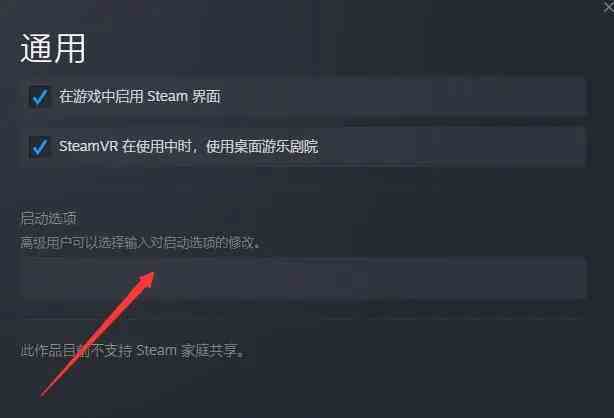
Task: Click the text 使用桌面游乐剧院
Action: pos(262,147)
